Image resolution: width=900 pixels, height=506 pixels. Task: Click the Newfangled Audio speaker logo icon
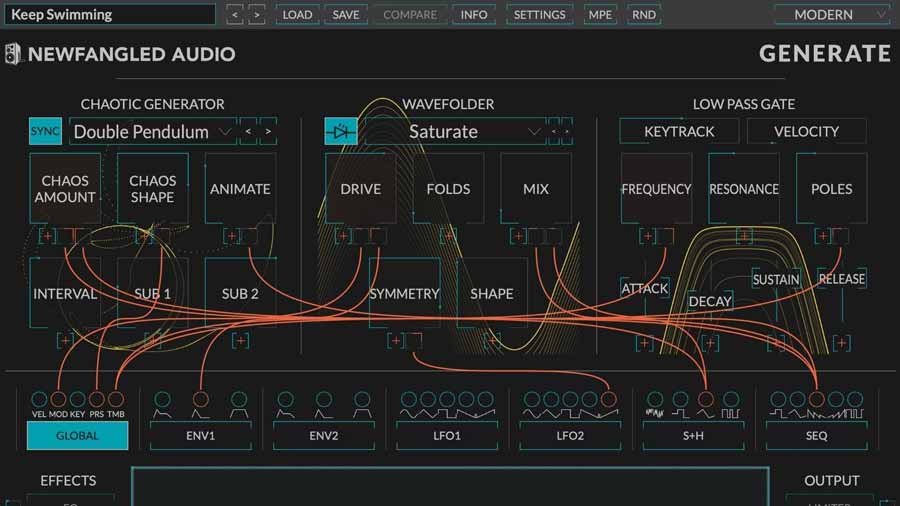coord(13,54)
